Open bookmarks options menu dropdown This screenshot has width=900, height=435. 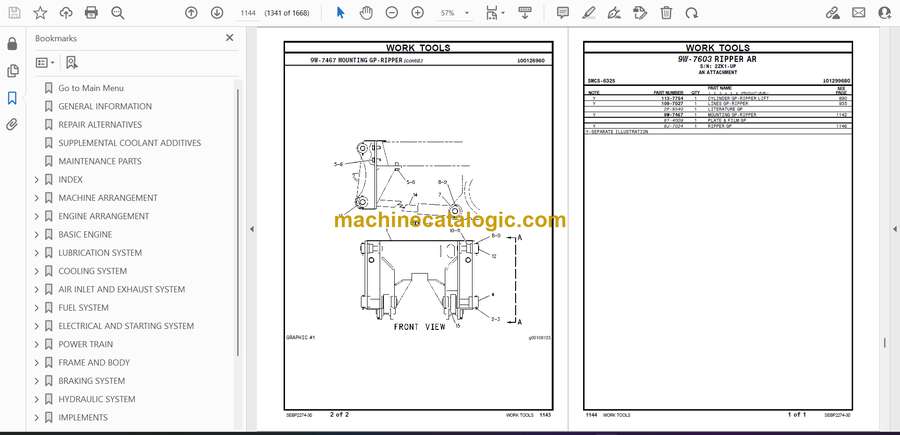click(45, 63)
